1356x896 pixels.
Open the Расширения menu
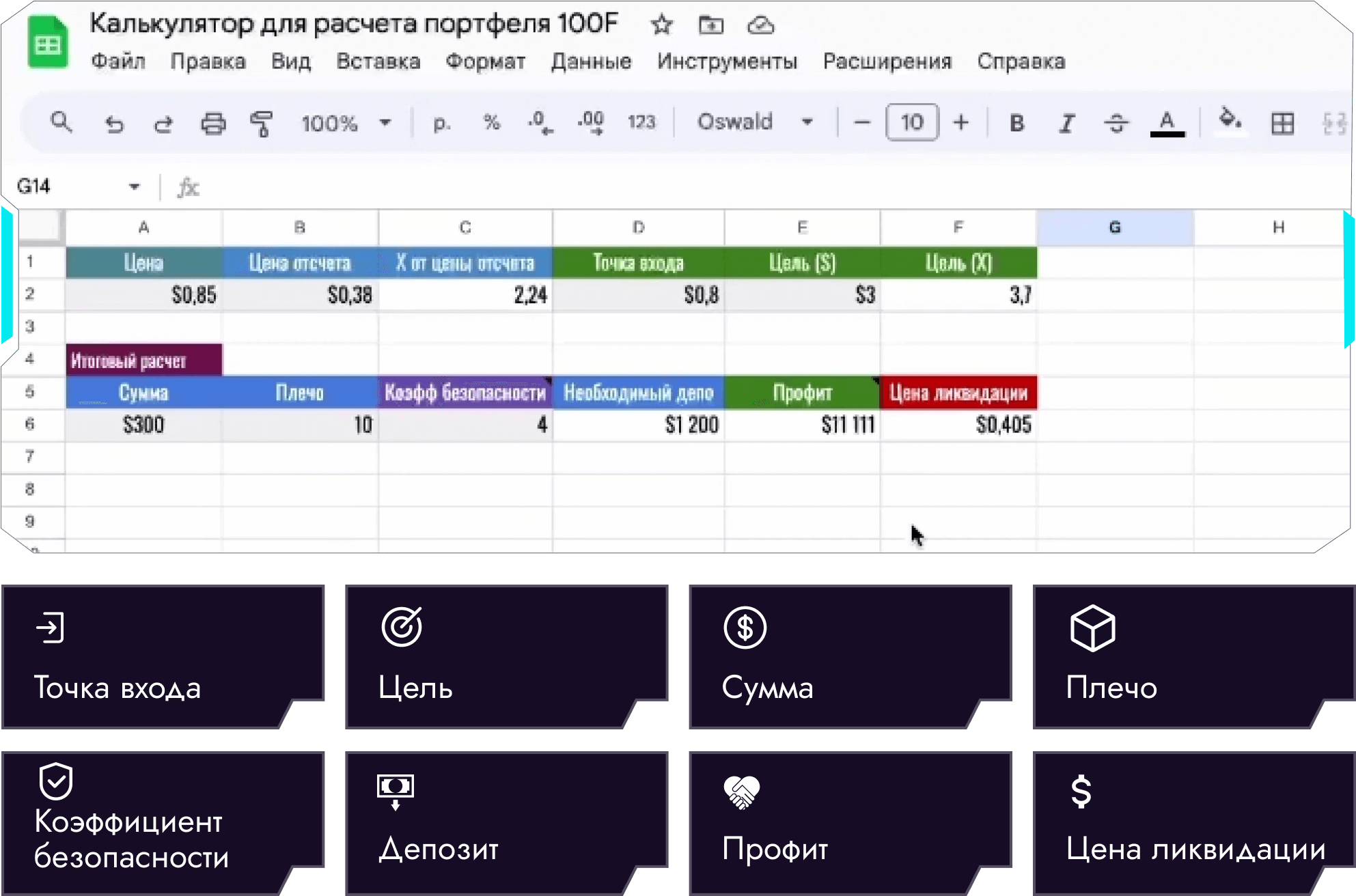tap(887, 61)
